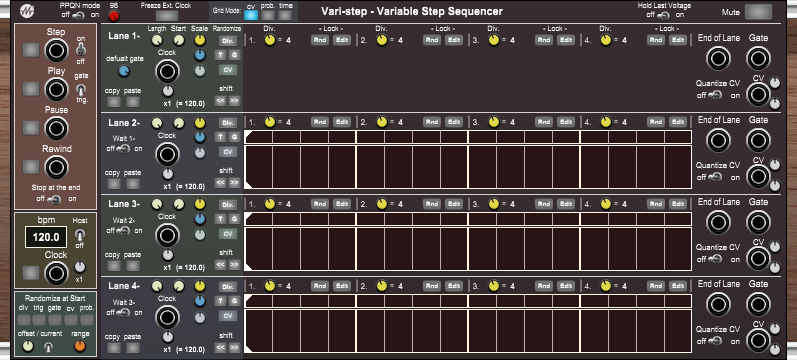Click Lane 3 CV output jack
797x360 pixels.
coord(758,258)
